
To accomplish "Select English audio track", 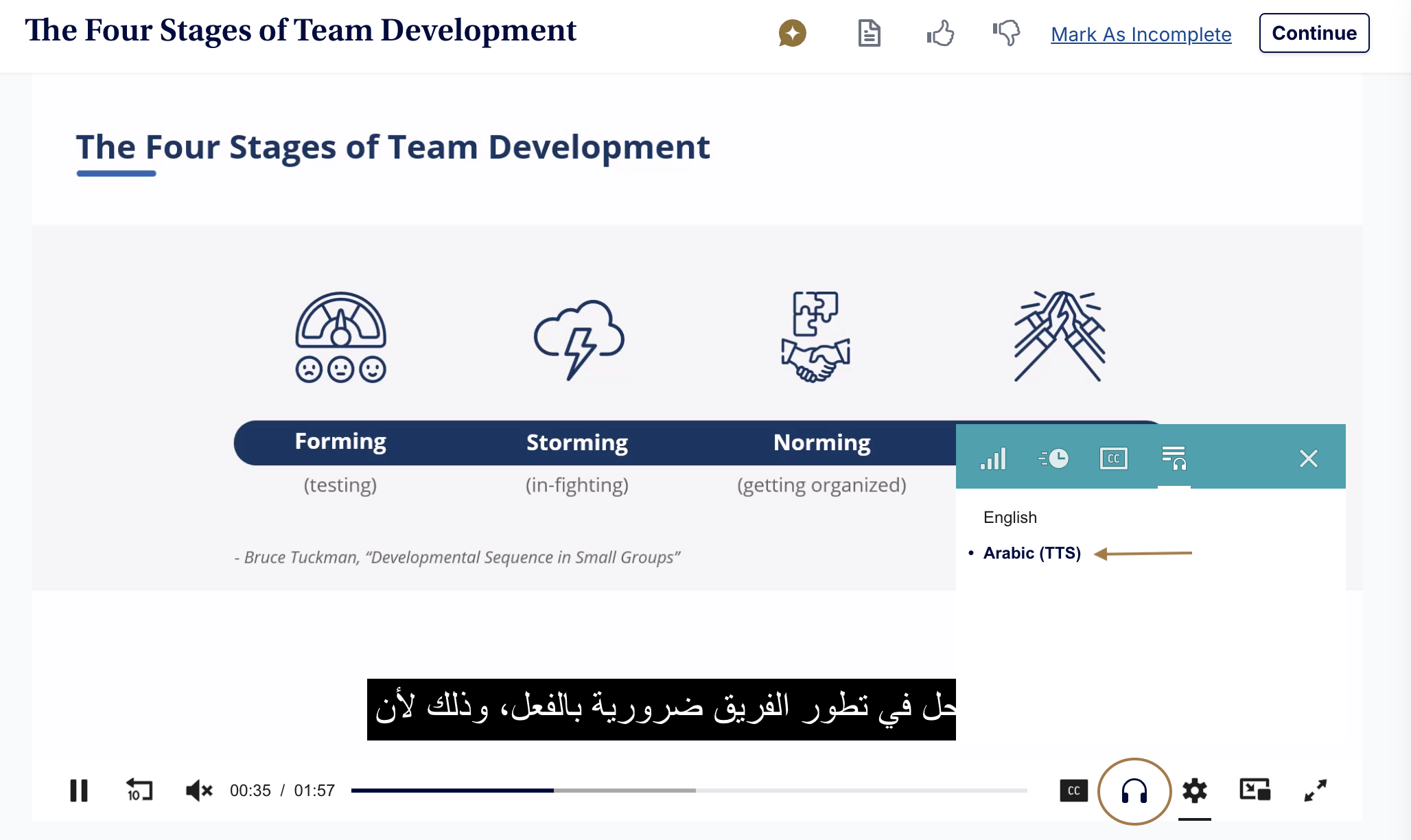I will pyautogui.click(x=1010, y=517).
